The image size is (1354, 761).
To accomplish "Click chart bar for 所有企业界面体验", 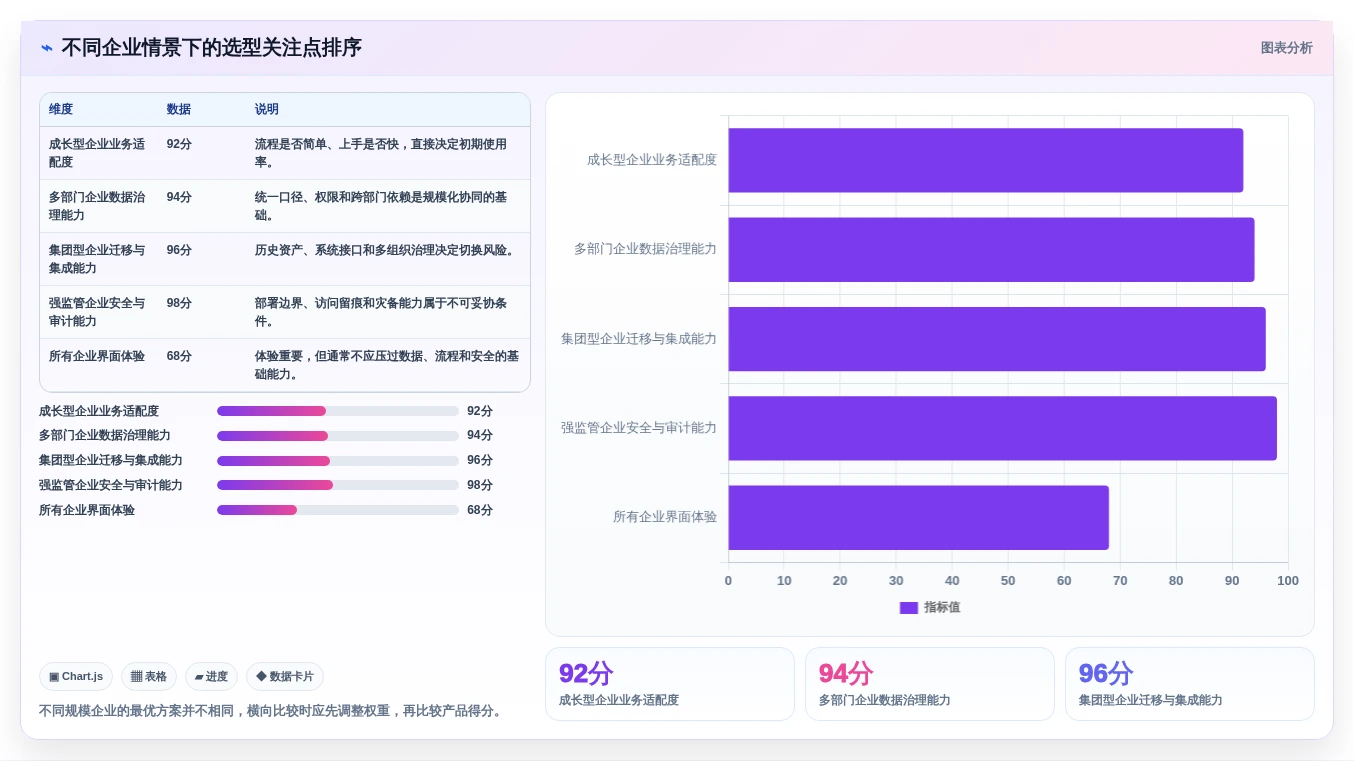I will click(x=918, y=517).
